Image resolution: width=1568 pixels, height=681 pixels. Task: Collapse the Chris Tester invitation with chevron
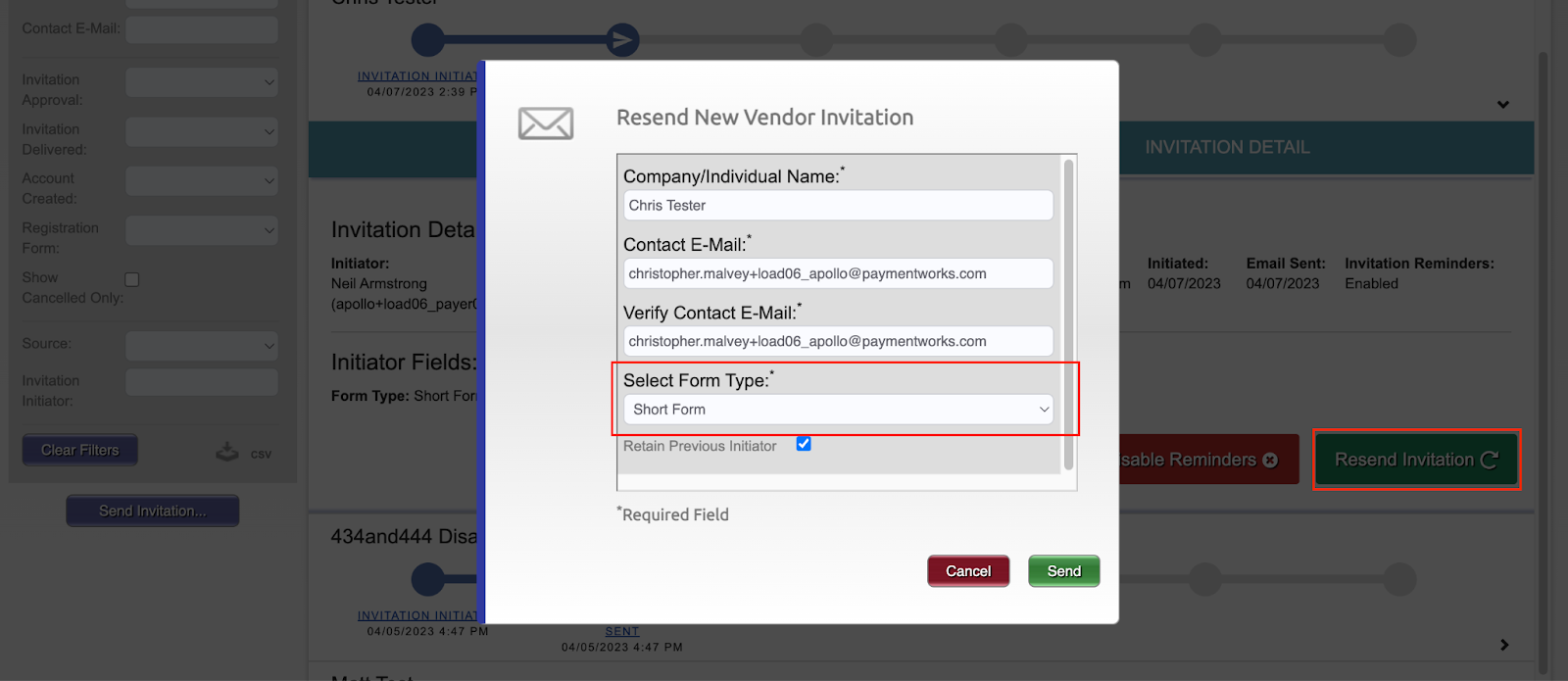1503,105
